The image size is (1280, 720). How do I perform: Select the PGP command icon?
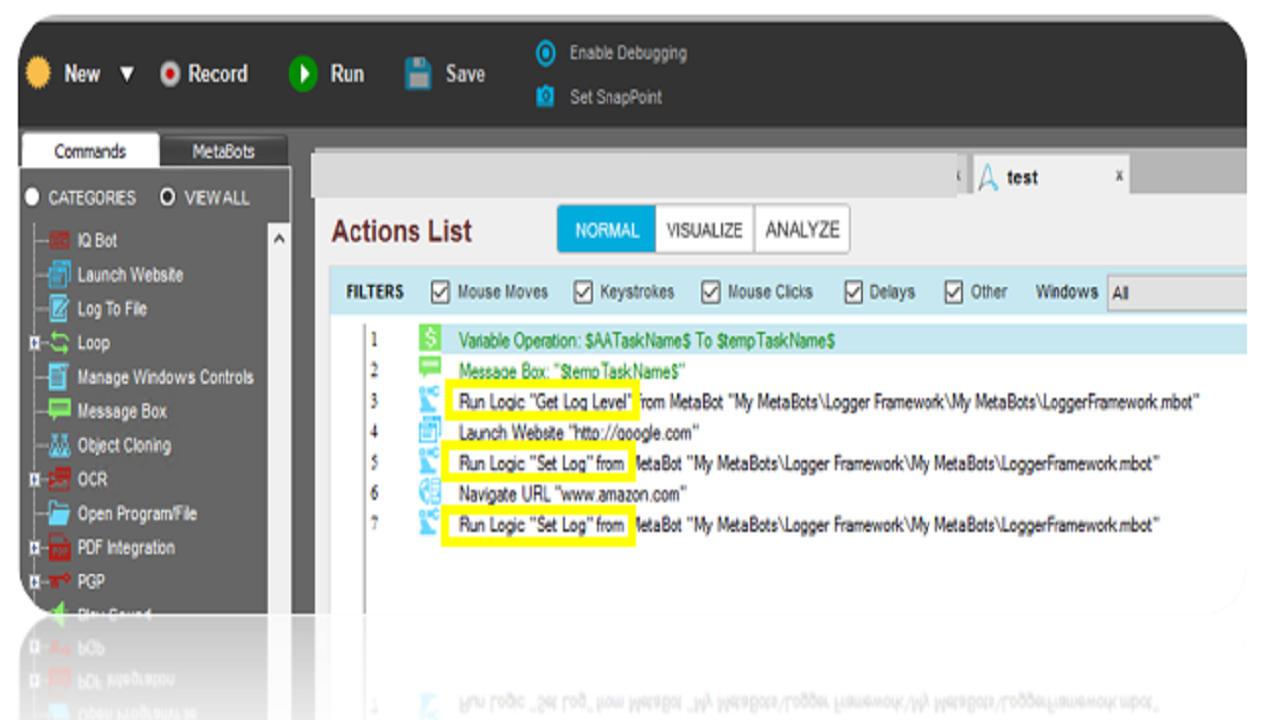(x=61, y=582)
